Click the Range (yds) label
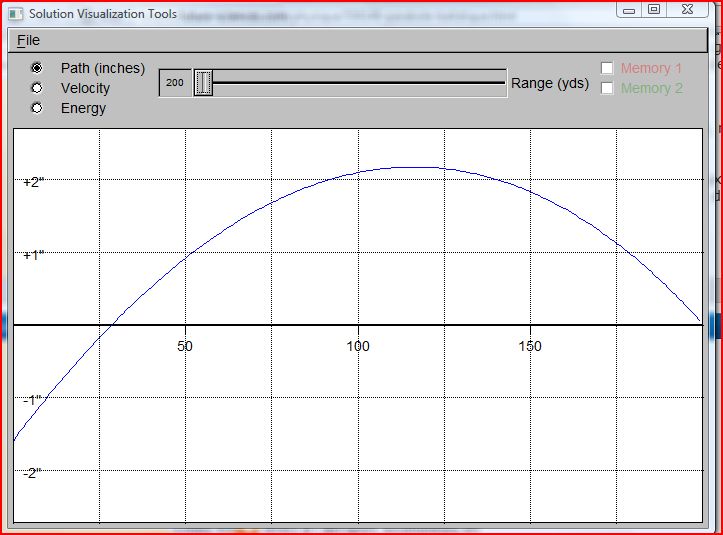The height and width of the screenshot is (535, 723). click(x=550, y=83)
